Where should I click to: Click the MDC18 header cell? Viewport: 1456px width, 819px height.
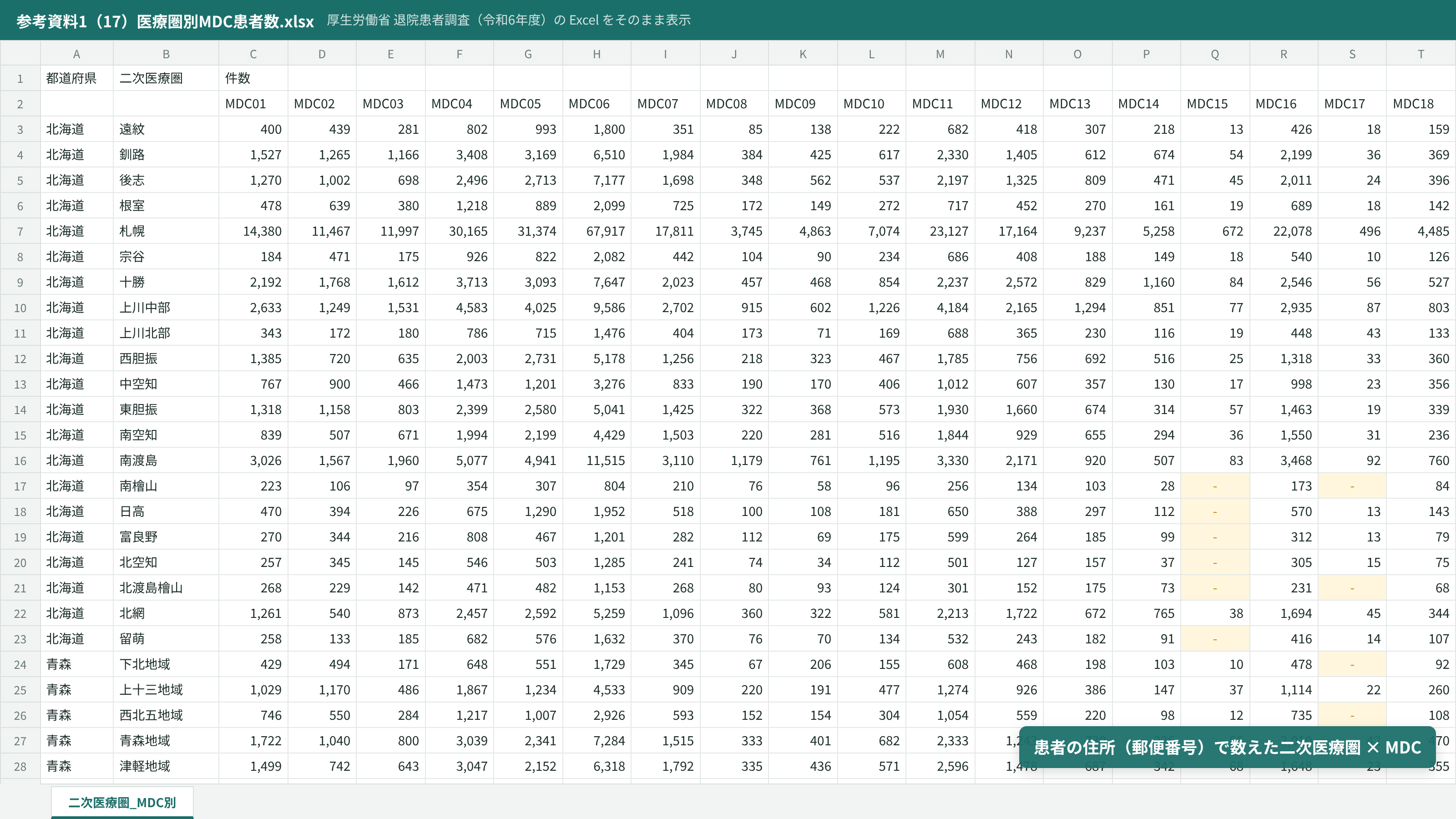point(1421,104)
